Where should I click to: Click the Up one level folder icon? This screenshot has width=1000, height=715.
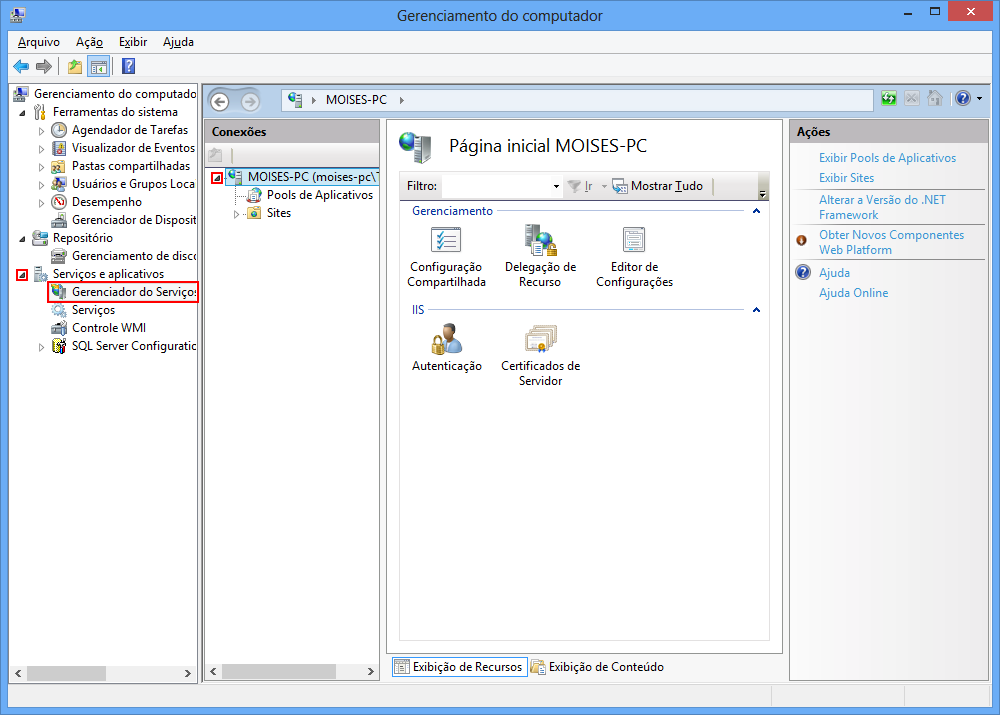tap(75, 66)
